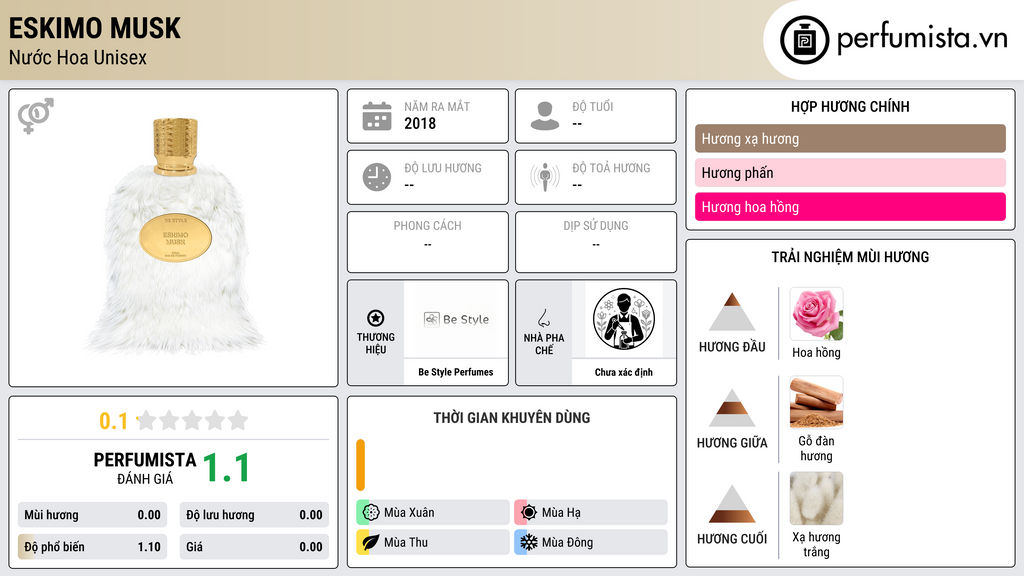
Task: Click the Hương Giữa pyramid icon
Action: [732, 408]
